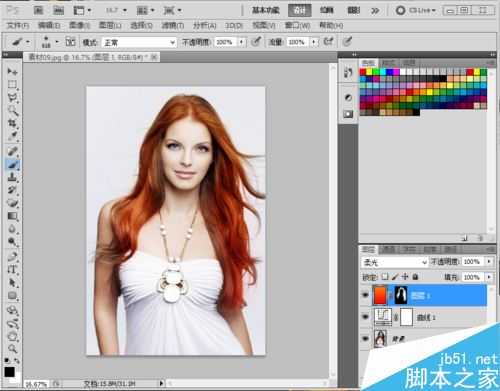Toggle lock position
Image resolution: width=500 pixels, height=391 pixels.
click(x=405, y=277)
